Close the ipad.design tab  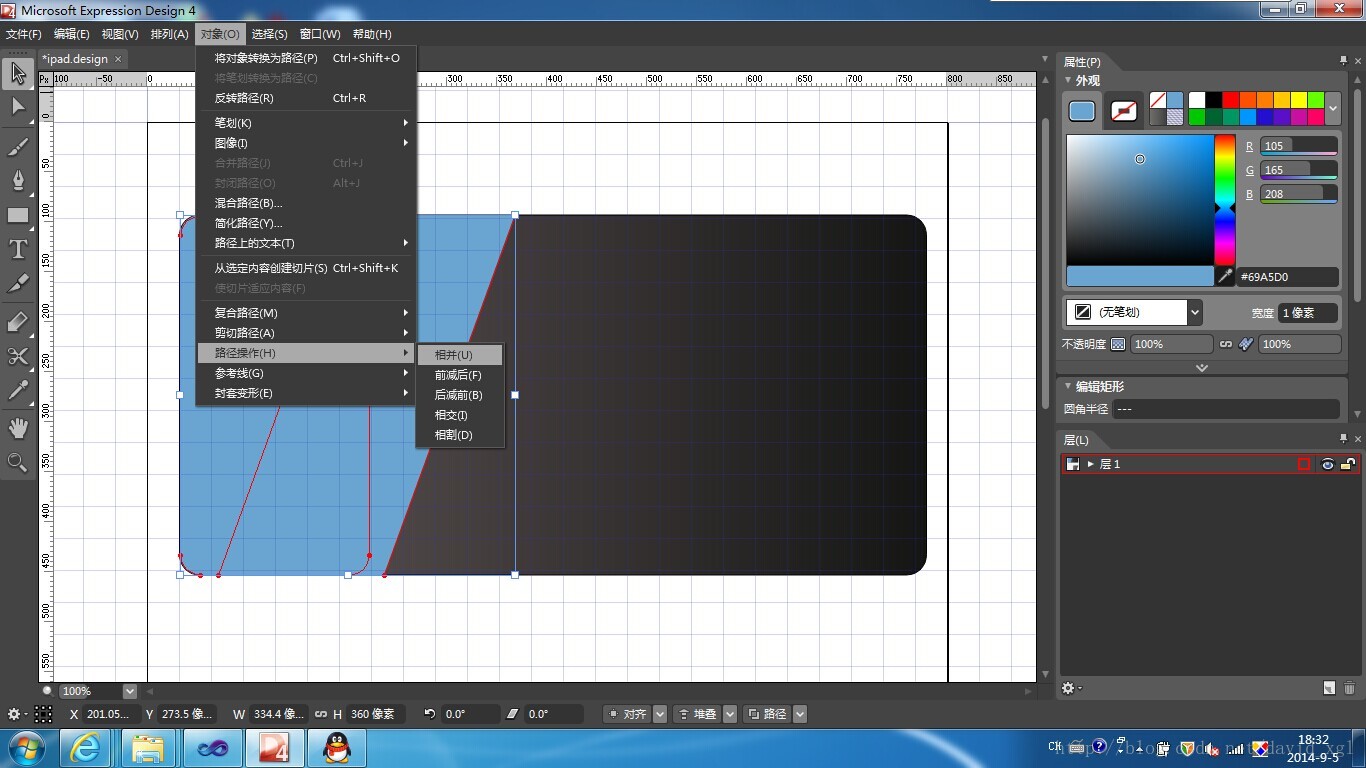coord(118,59)
